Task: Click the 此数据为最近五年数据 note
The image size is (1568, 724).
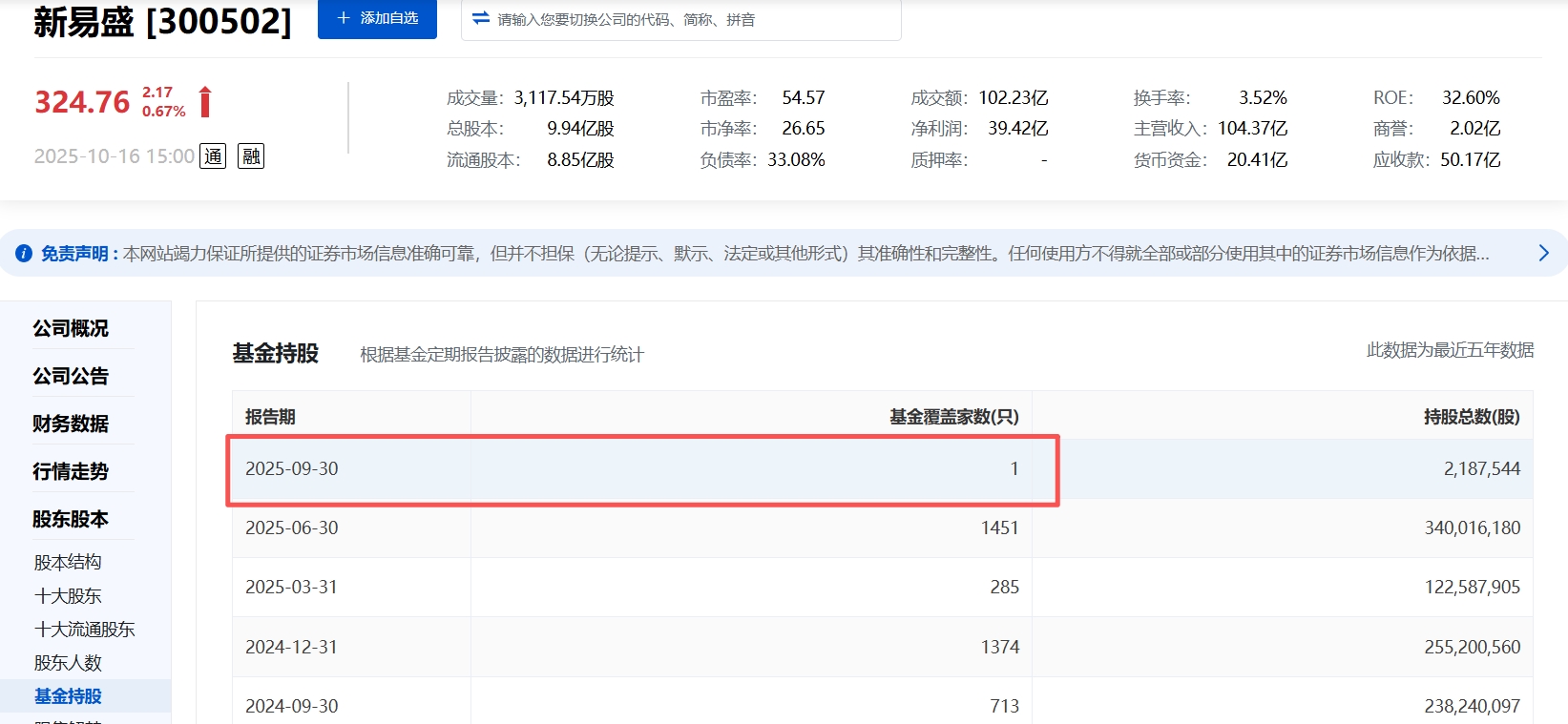Action: (1451, 350)
